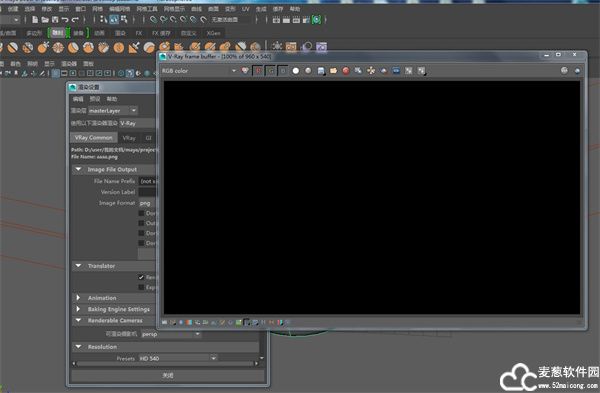
Task: Click the New Scene icon in Maya toolbar
Action: click(x=35, y=20)
